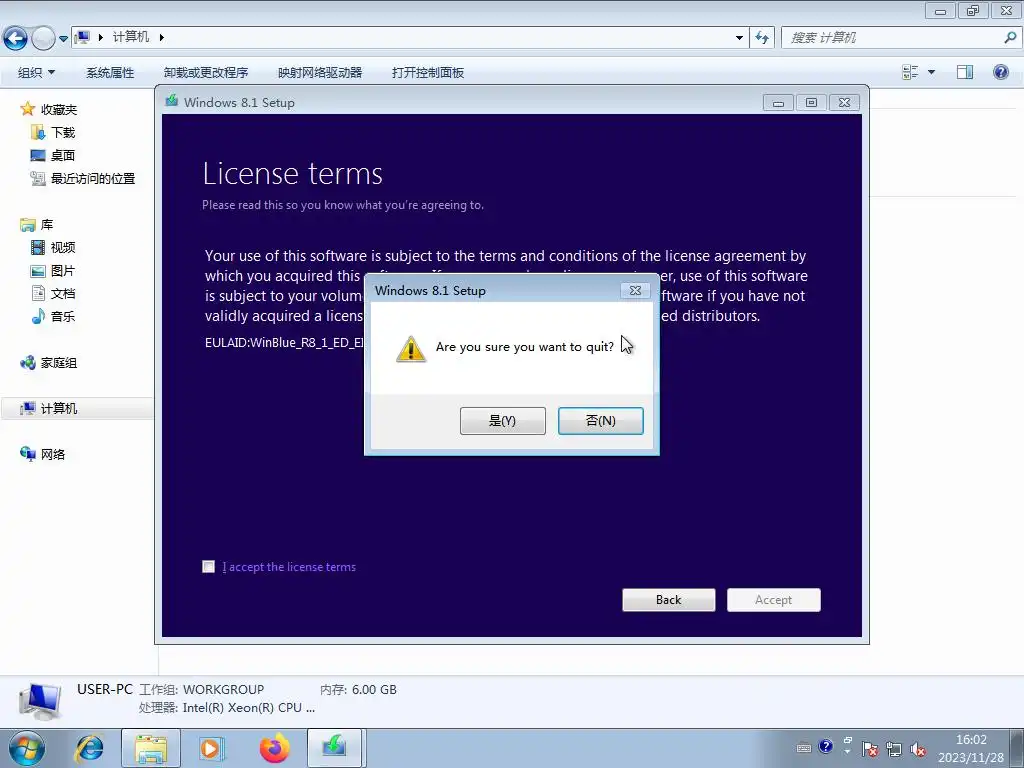Screen dimensions: 1024x768
Task: Click the taskbar clock 16:02
Action: coord(971,740)
